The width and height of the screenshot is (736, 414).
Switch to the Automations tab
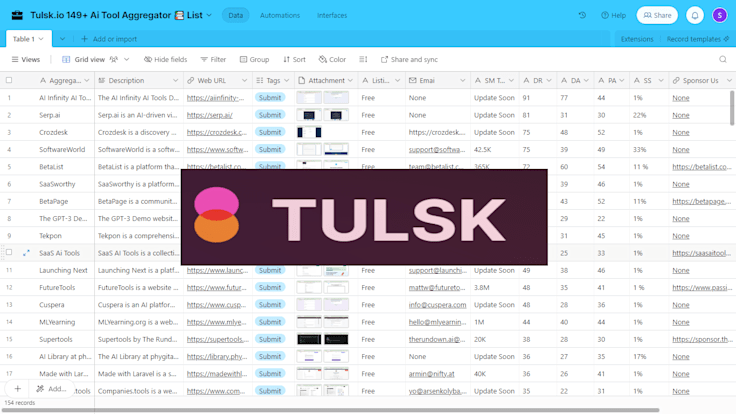tap(280, 15)
